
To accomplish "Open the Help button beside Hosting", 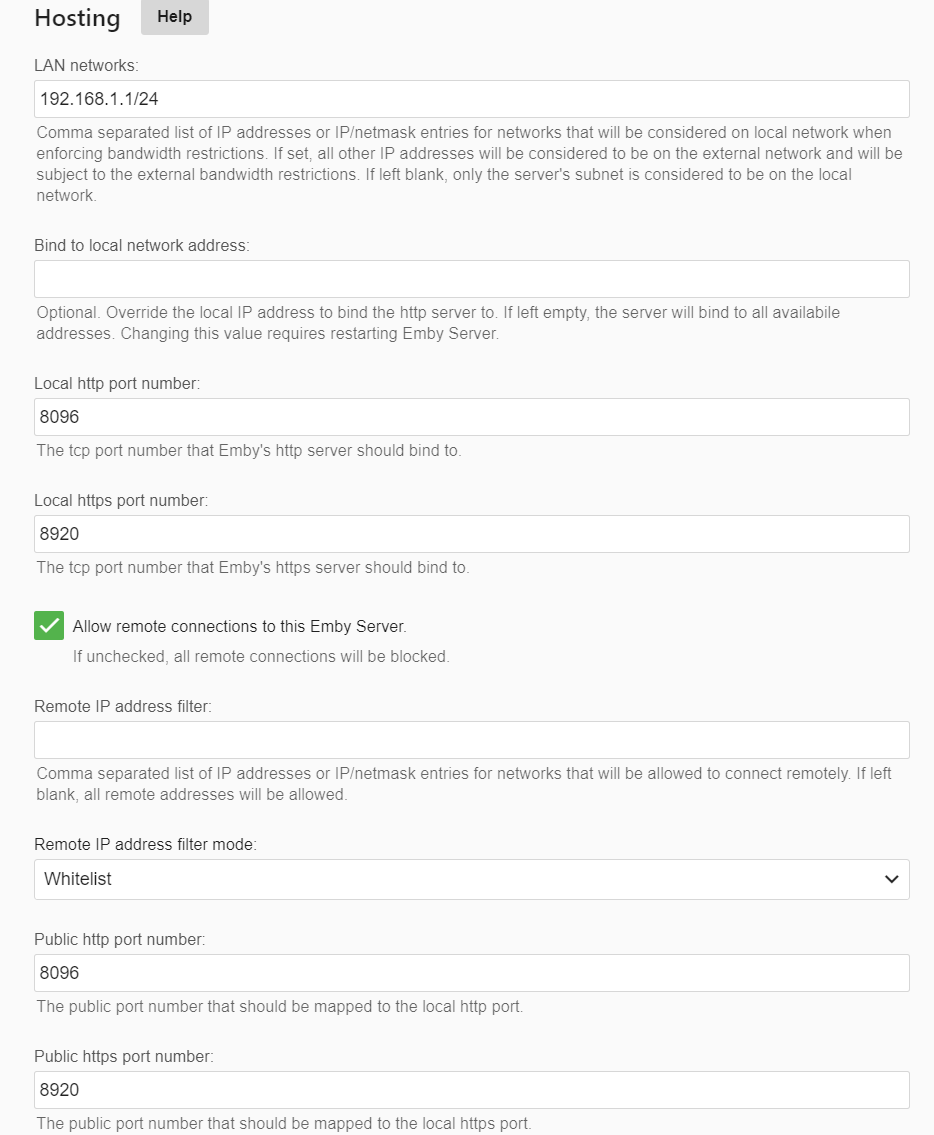I will point(175,17).
